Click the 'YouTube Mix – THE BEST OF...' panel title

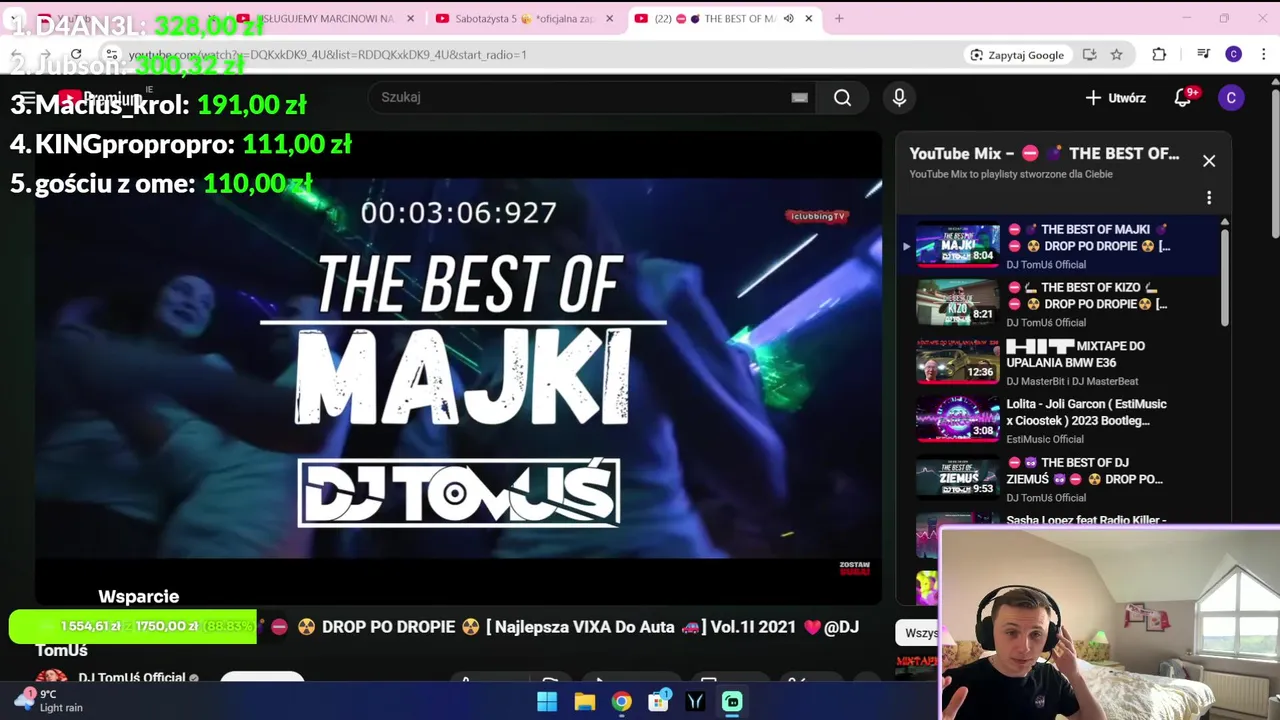coord(1044,153)
